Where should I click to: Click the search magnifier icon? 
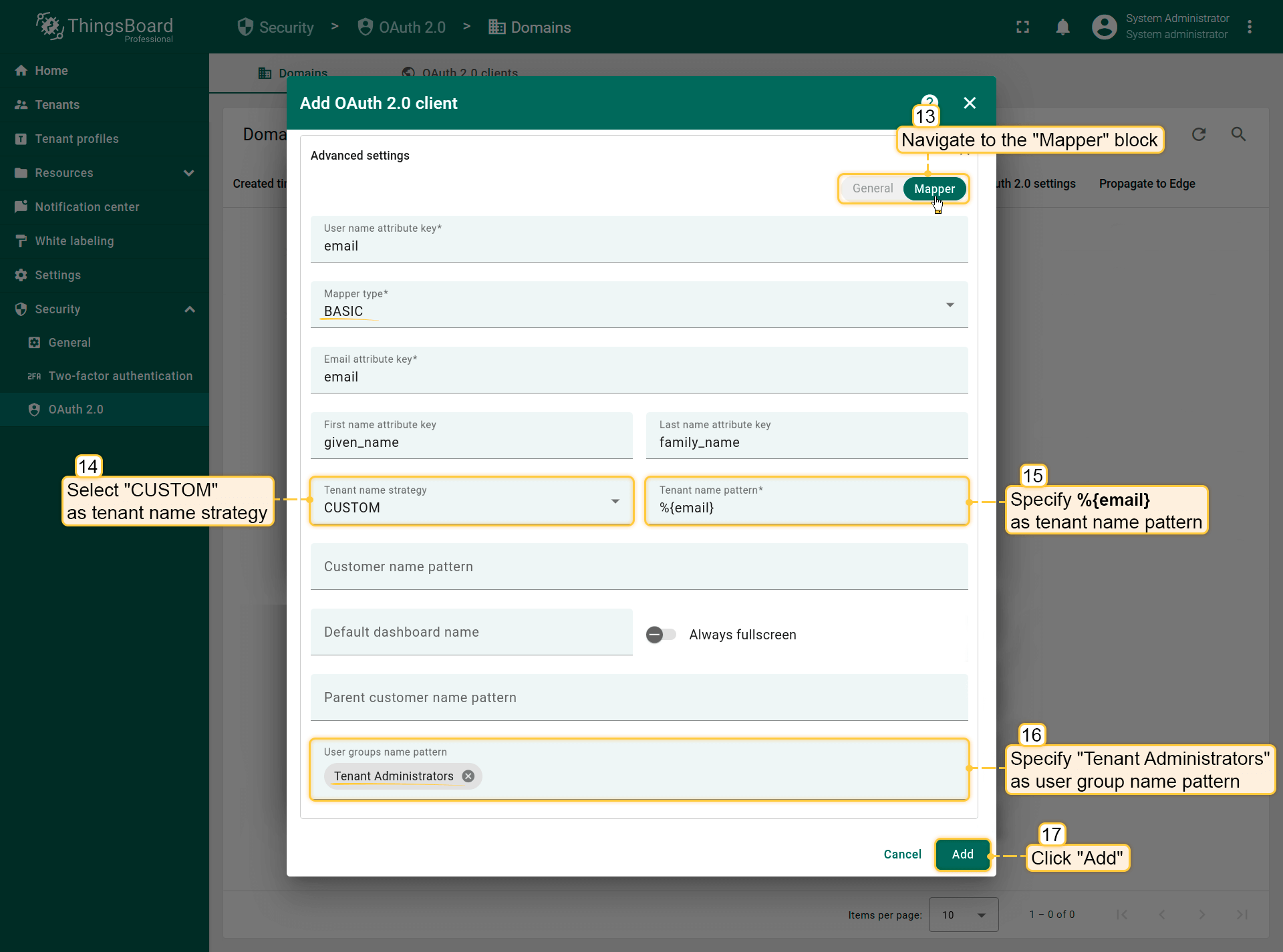(1238, 134)
